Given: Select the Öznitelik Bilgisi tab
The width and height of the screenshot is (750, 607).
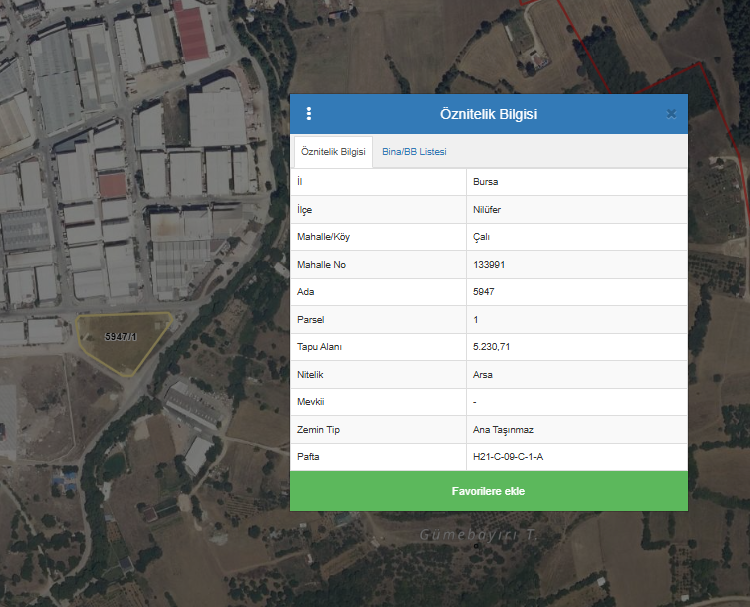Looking at the screenshot, I should pyautogui.click(x=332, y=152).
